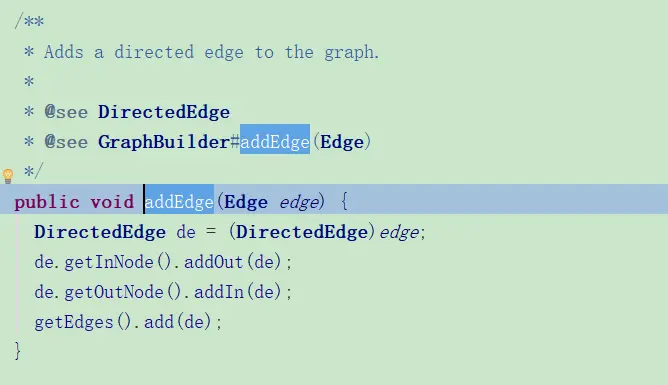Click highlighted addEdge in the Javadoc @see line

(275, 141)
